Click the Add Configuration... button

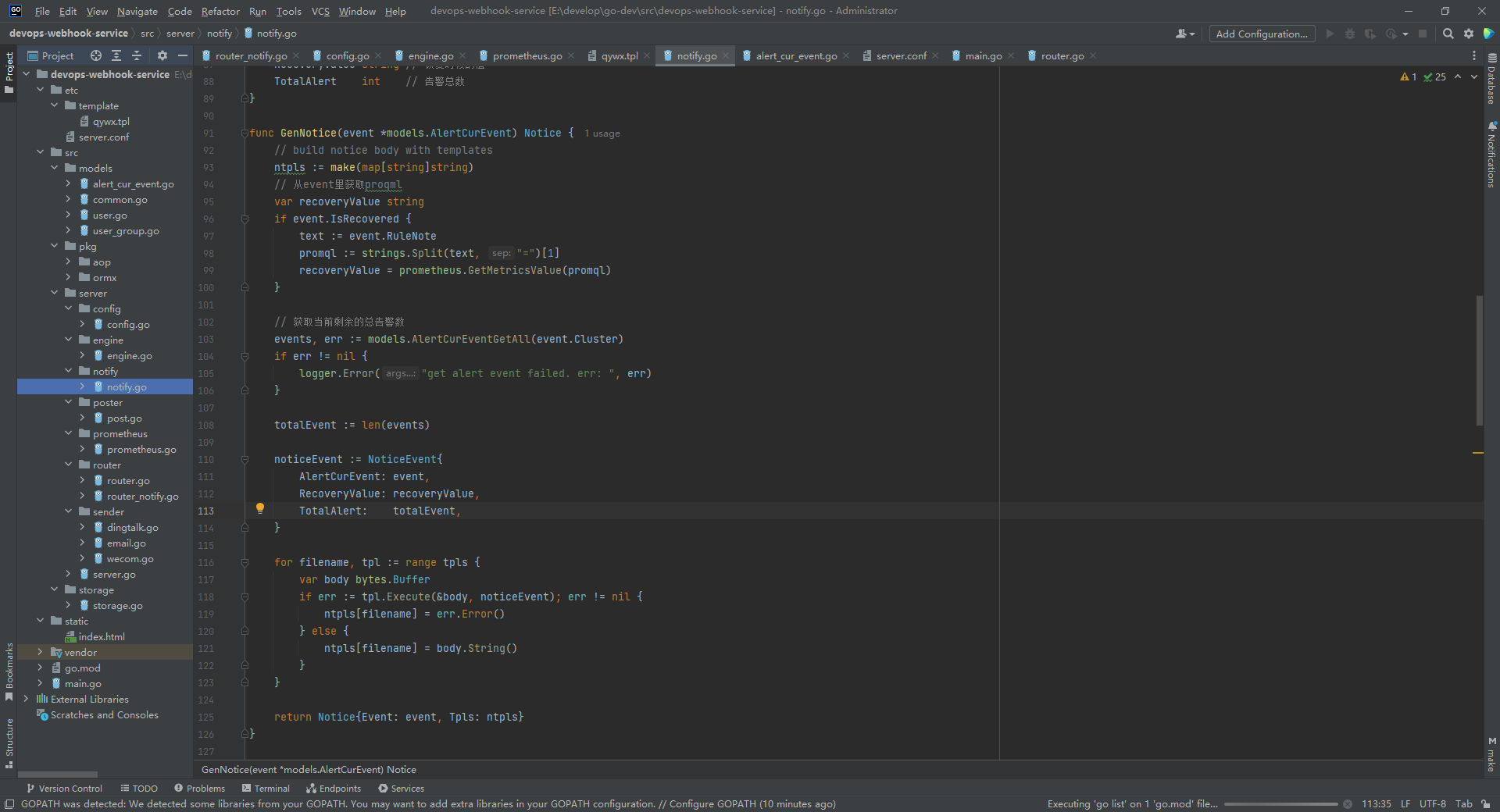1262,34
